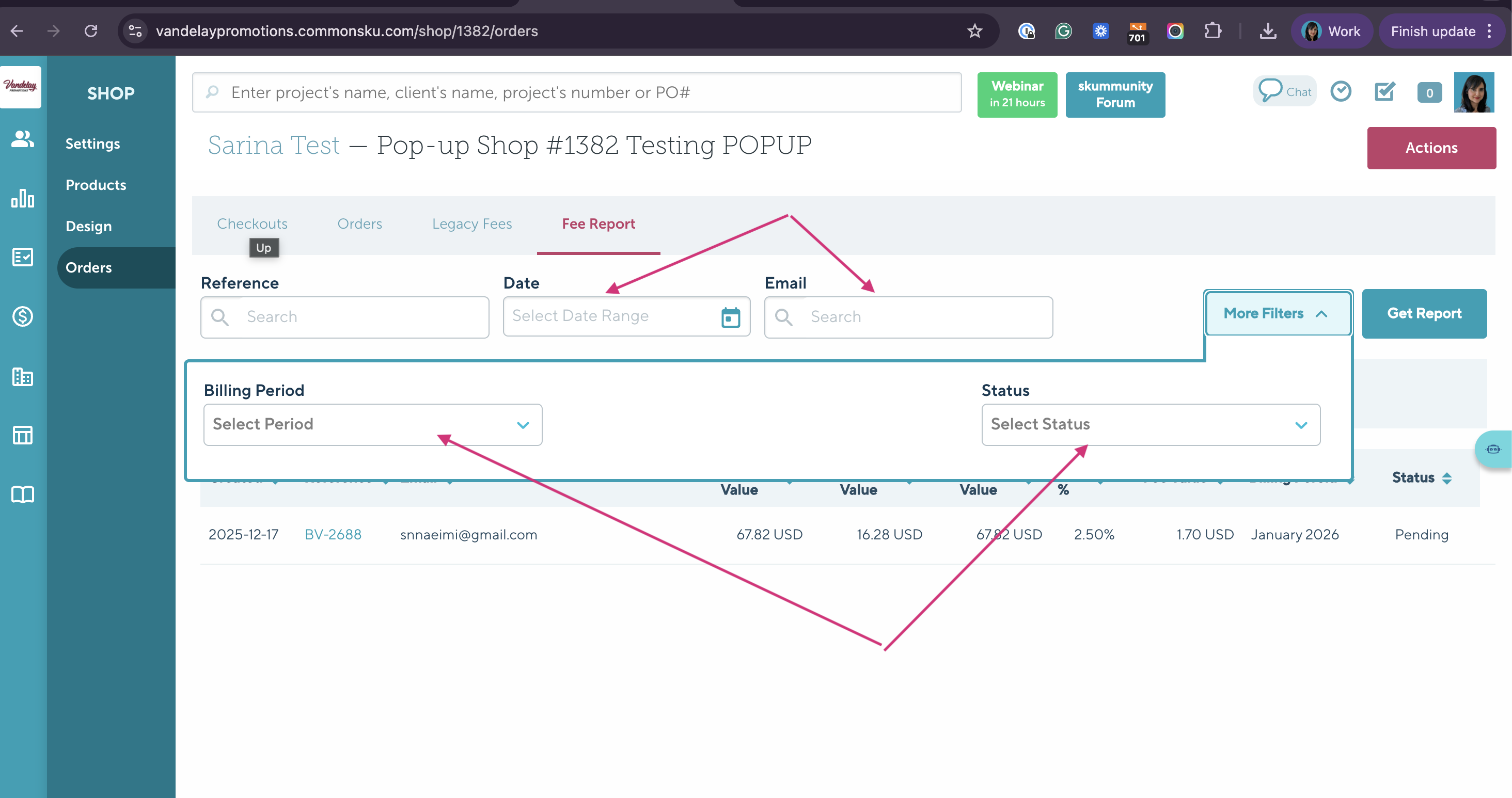The width and height of the screenshot is (1512, 798).
Task: Switch to the Checkouts tab
Action: pos(252,224)
